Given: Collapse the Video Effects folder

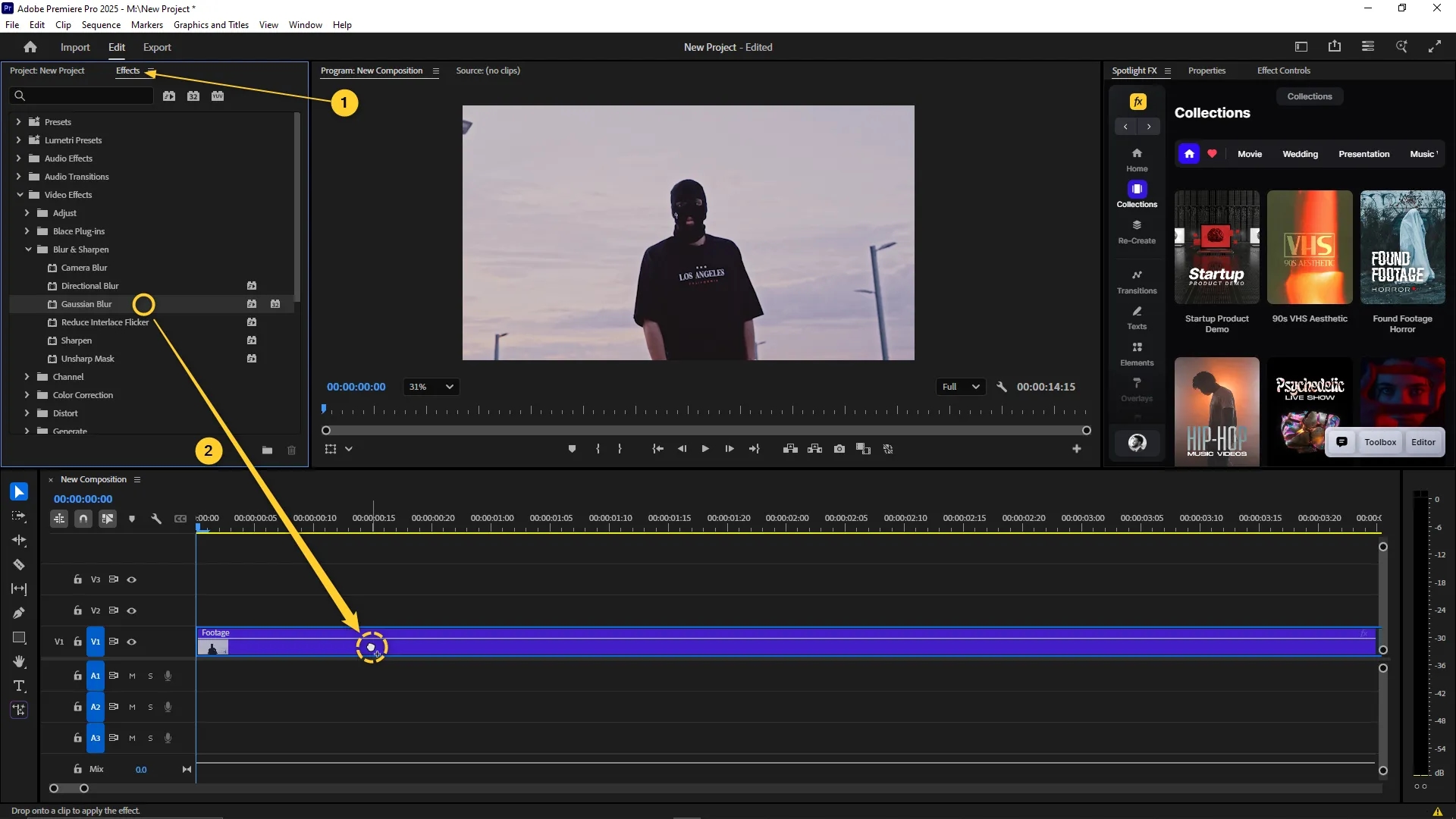Looking at the screenshot, I should [x=20, y=195].
